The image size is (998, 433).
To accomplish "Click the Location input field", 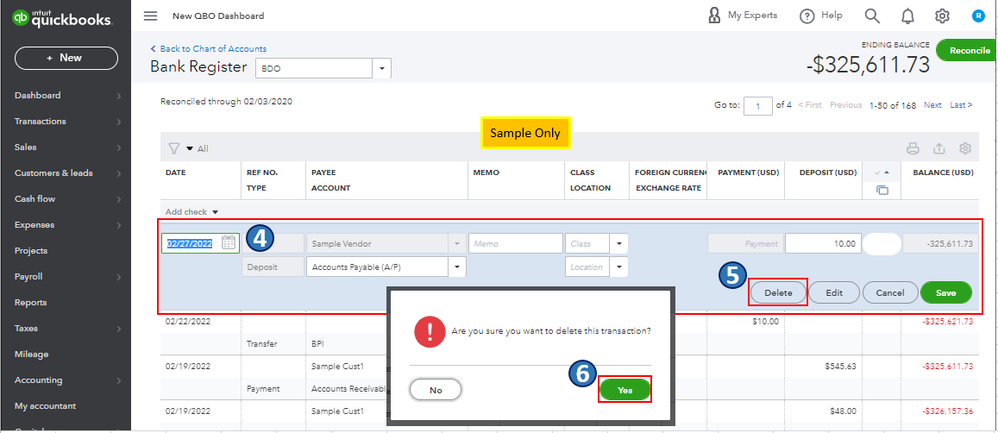I will (587, 267).
